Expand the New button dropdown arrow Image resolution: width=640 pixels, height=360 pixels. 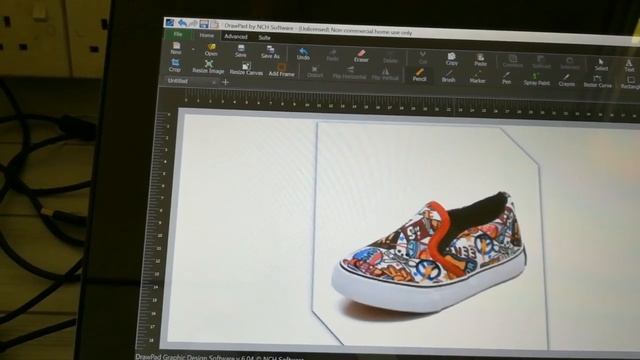[x=193, y=49]
